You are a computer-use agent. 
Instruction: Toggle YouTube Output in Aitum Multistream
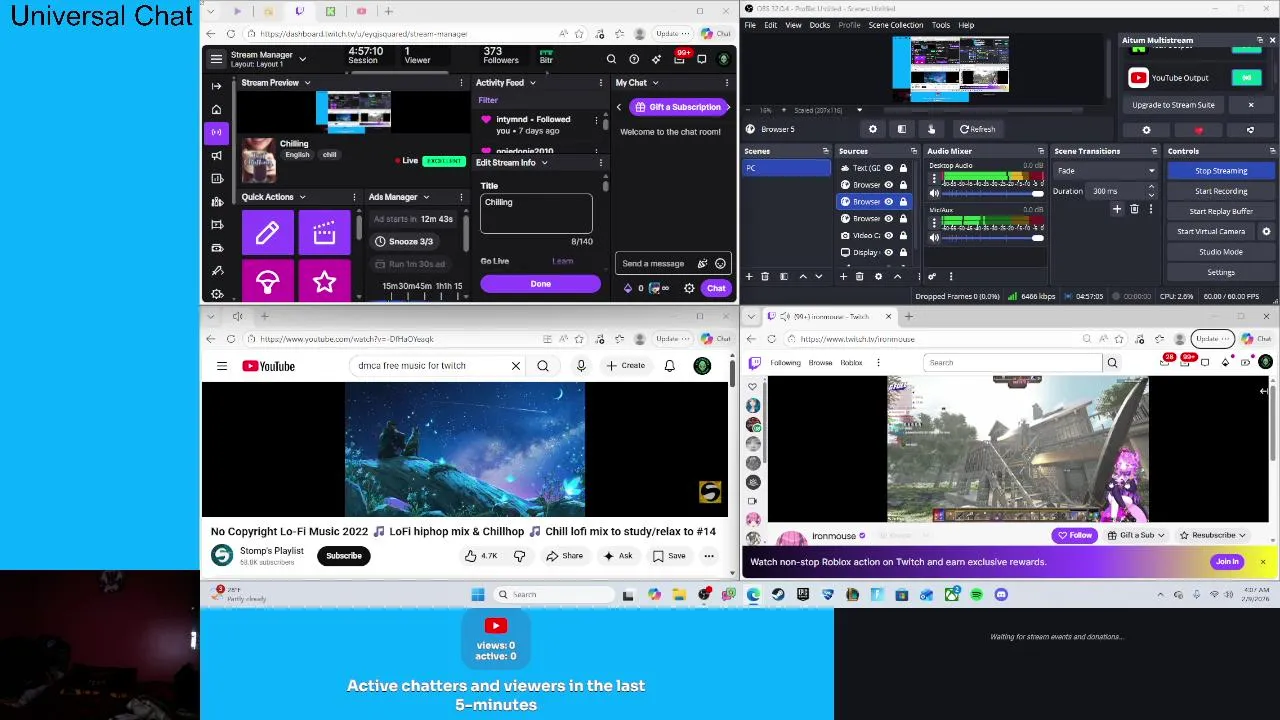[1246, 77]
